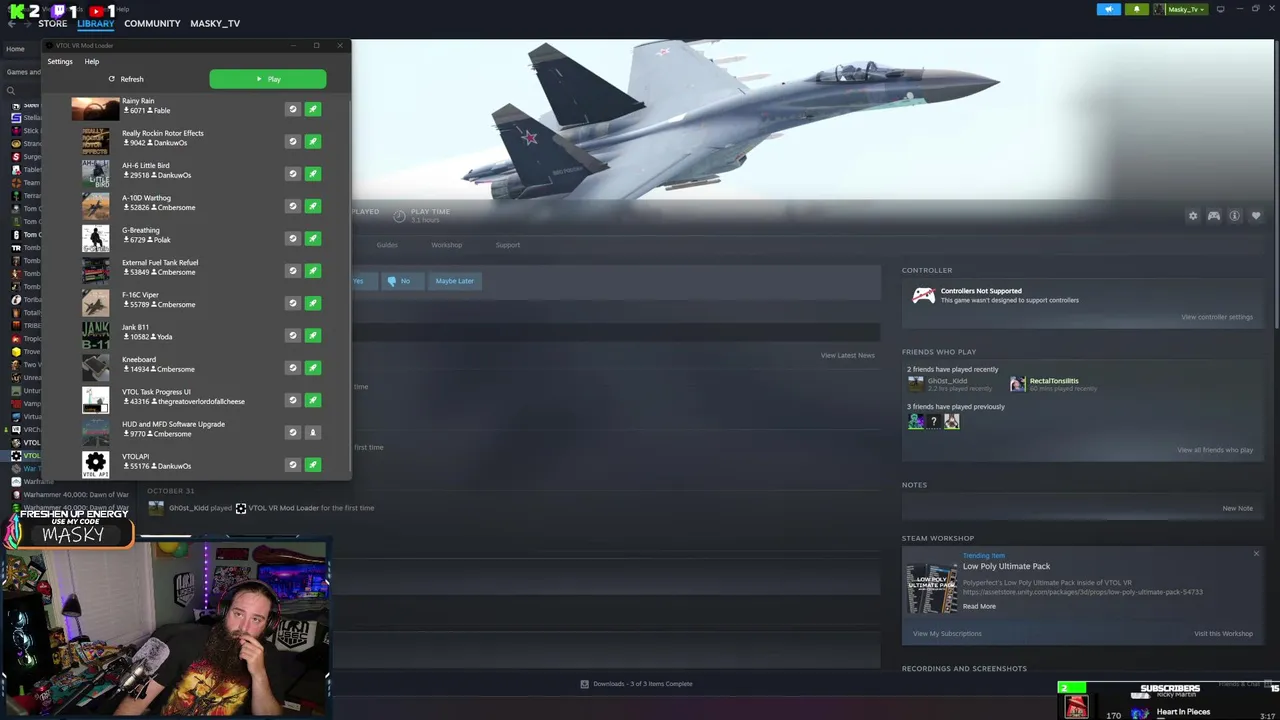This screenshot has width=1280, height=720.
Task: Open the Steam STORE tab
Action: pos(52,23)
